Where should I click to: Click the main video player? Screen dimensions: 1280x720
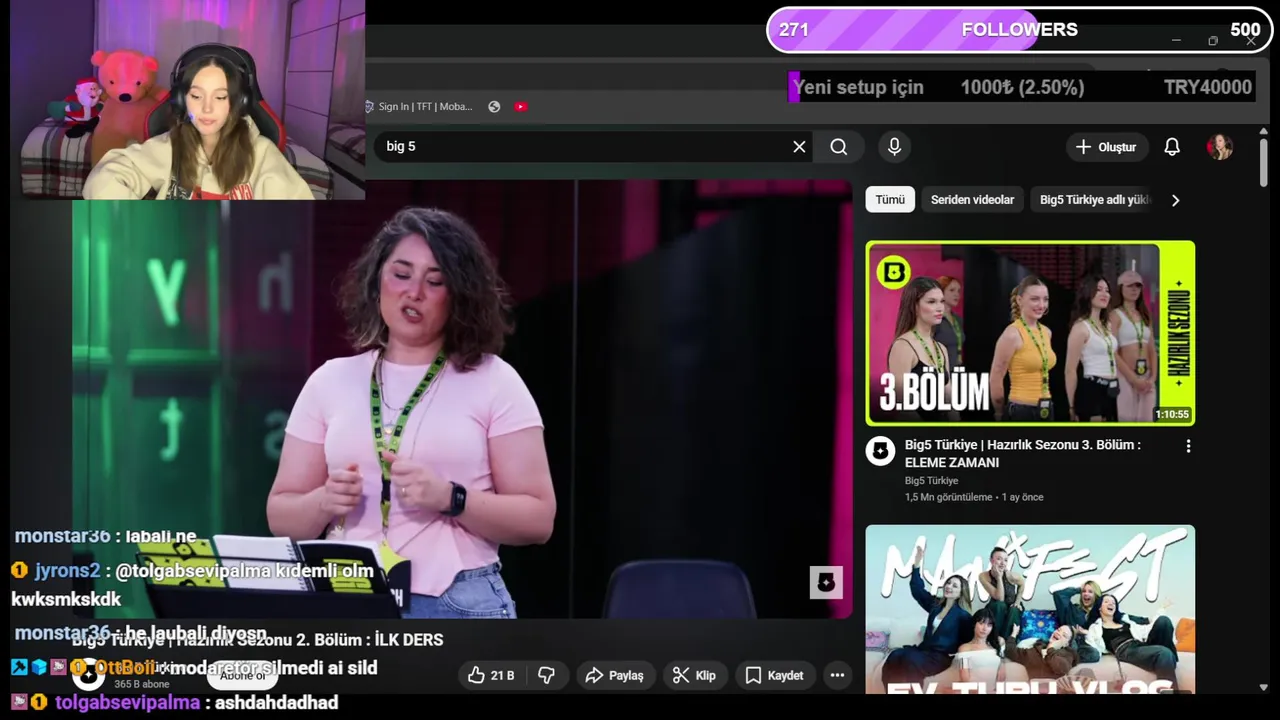(x=462, y=400)
